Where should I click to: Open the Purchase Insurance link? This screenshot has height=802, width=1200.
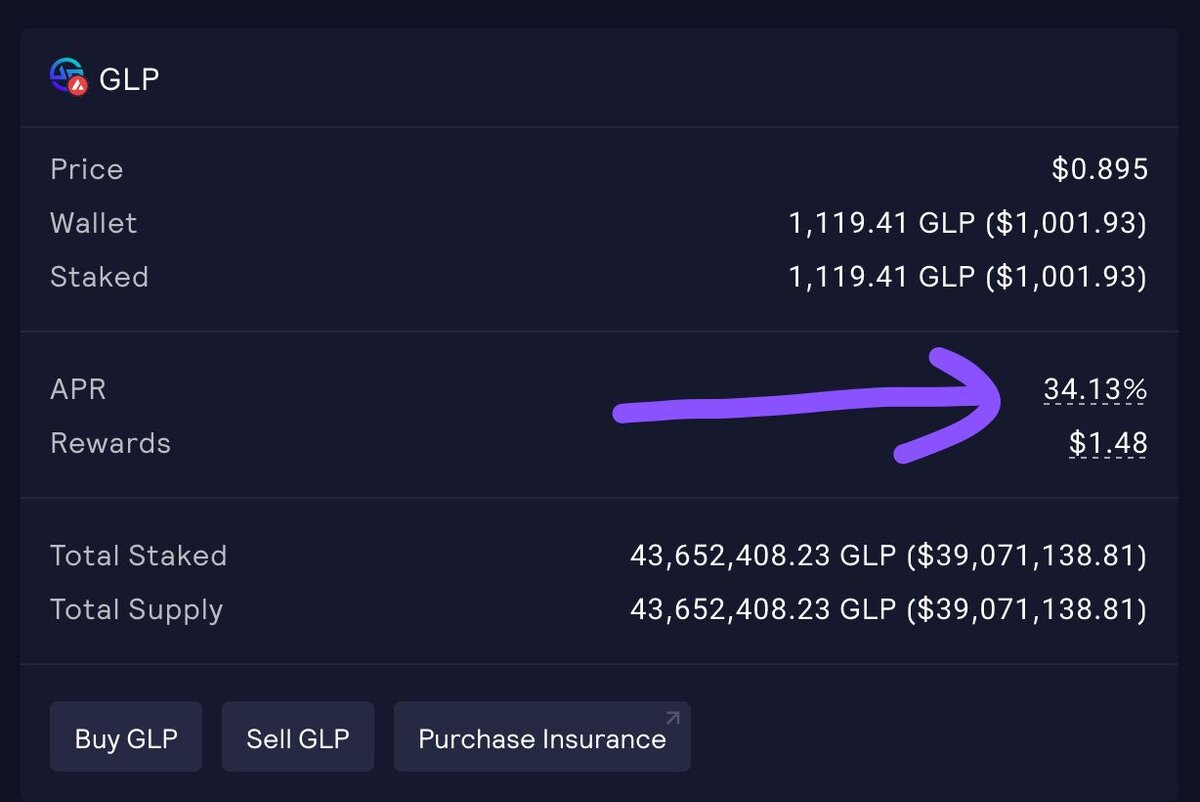click(x=541, y=739)
